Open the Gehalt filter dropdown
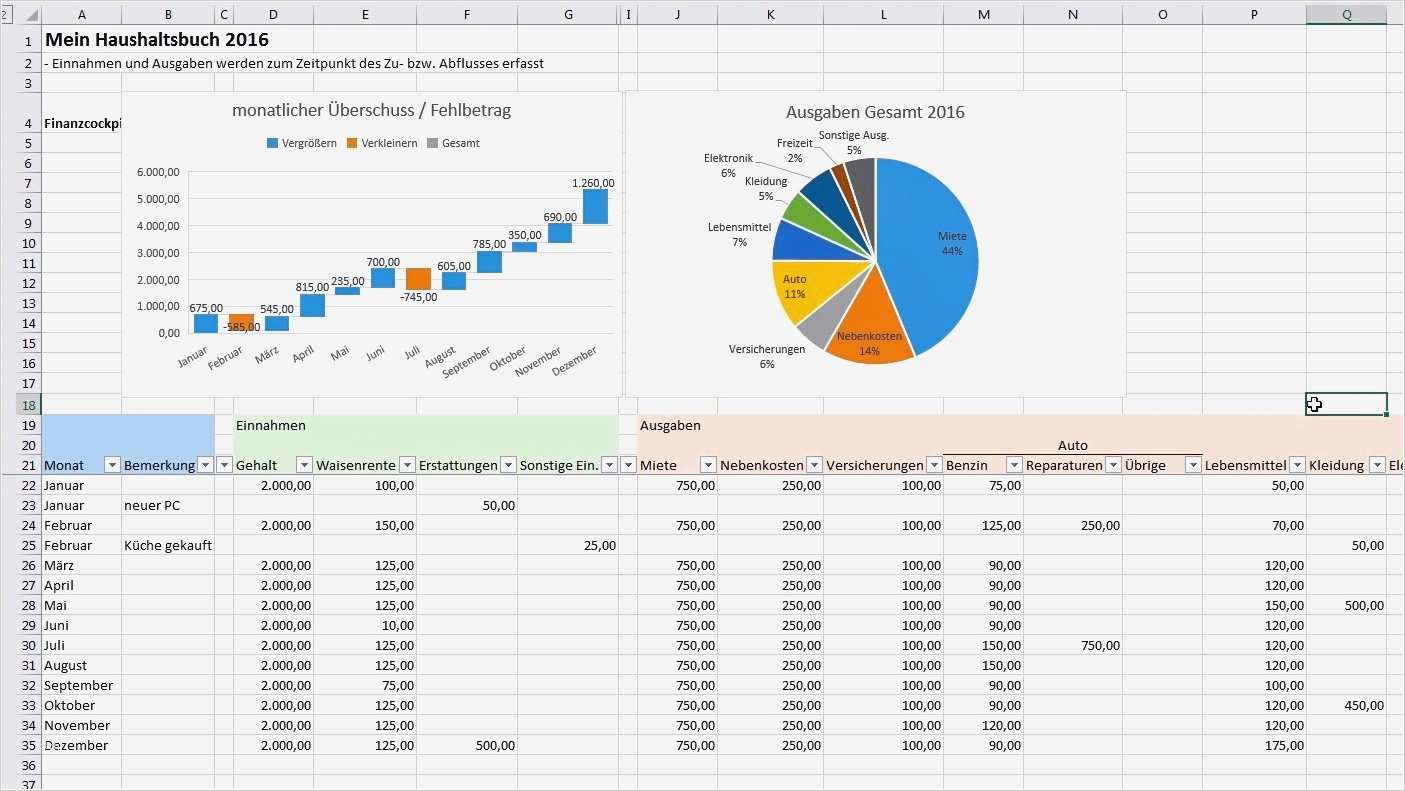This screenshot has width=1405, height=791. tap(305, 465)
